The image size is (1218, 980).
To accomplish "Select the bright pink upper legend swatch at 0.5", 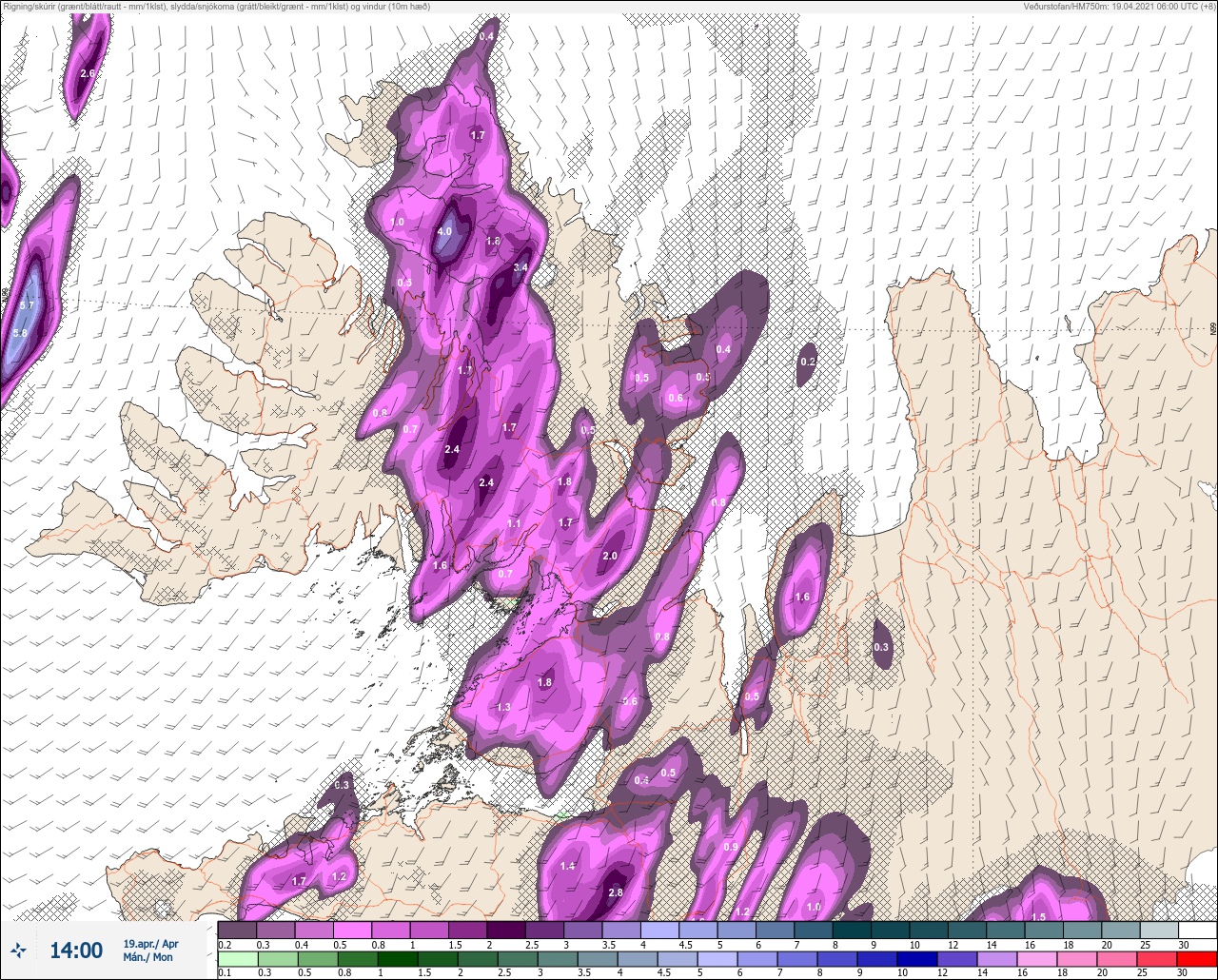I will coord(353,930).
